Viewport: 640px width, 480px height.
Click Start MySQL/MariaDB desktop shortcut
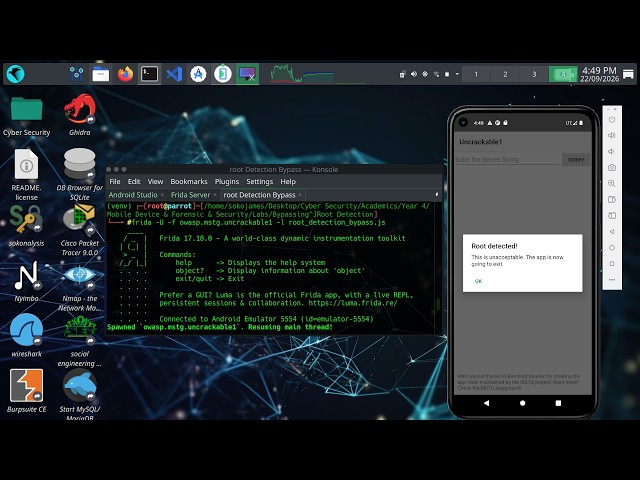pyautogui.click(x=80, y=394)
